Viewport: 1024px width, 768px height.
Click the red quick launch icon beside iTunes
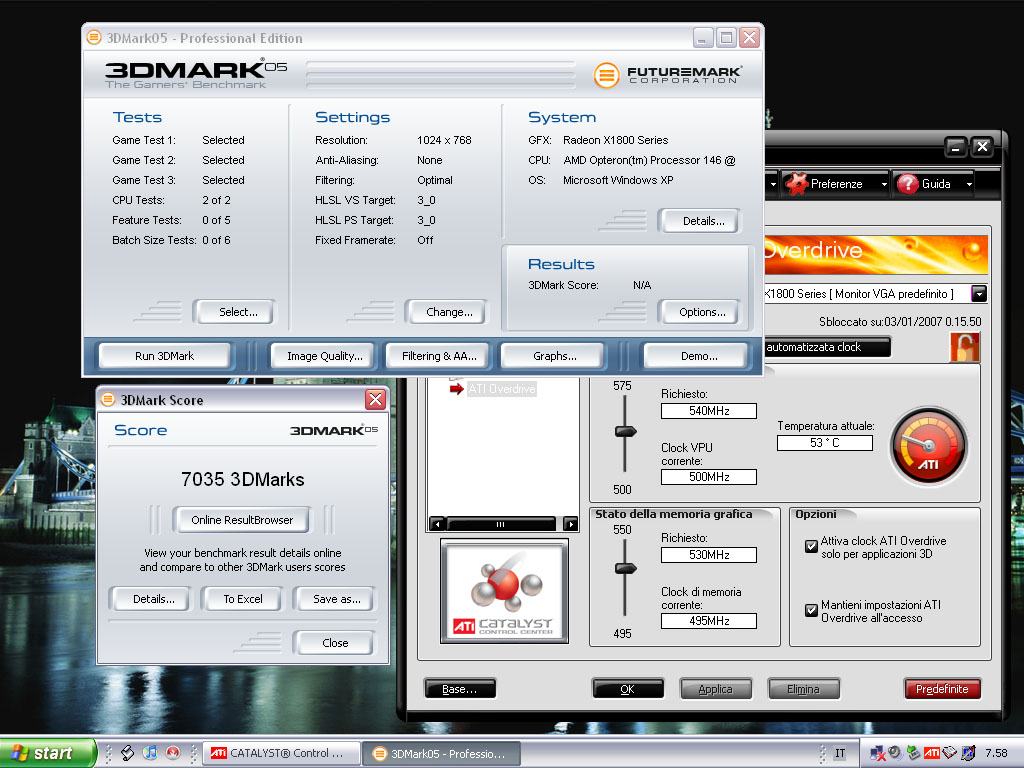(172, 753)
